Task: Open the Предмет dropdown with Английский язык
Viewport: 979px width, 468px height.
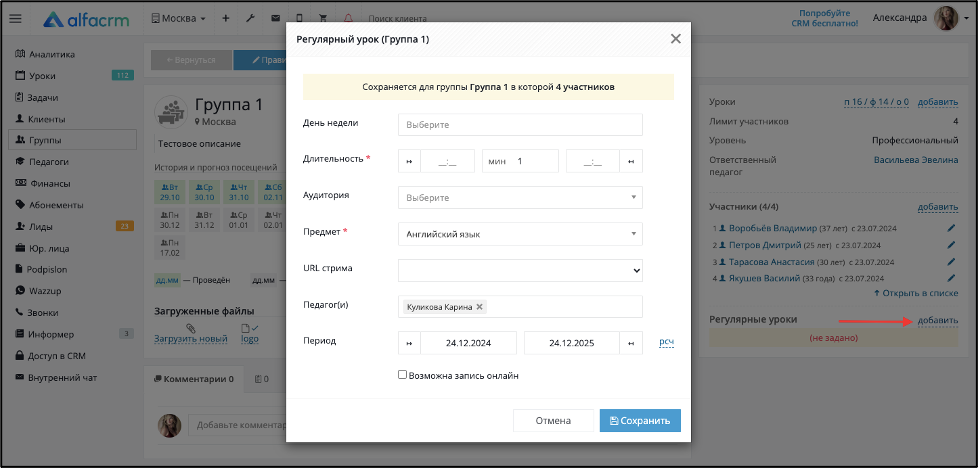Action: (520, 234)
